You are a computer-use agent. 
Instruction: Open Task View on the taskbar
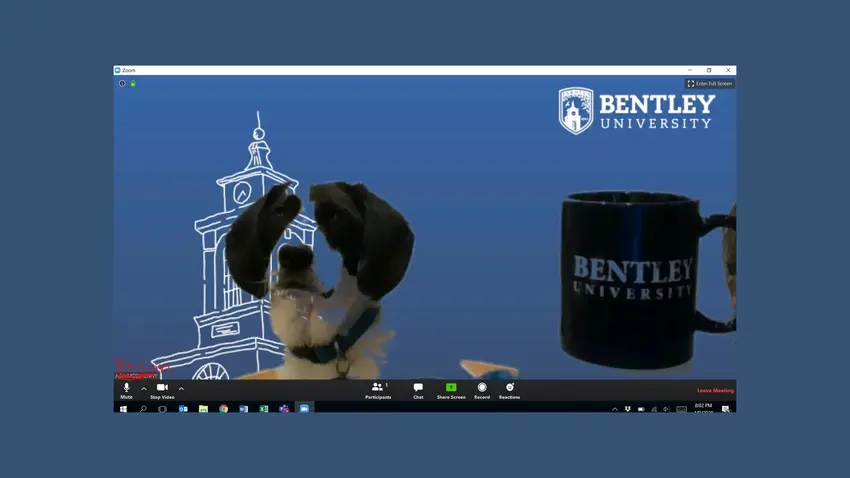coord(162,409)
